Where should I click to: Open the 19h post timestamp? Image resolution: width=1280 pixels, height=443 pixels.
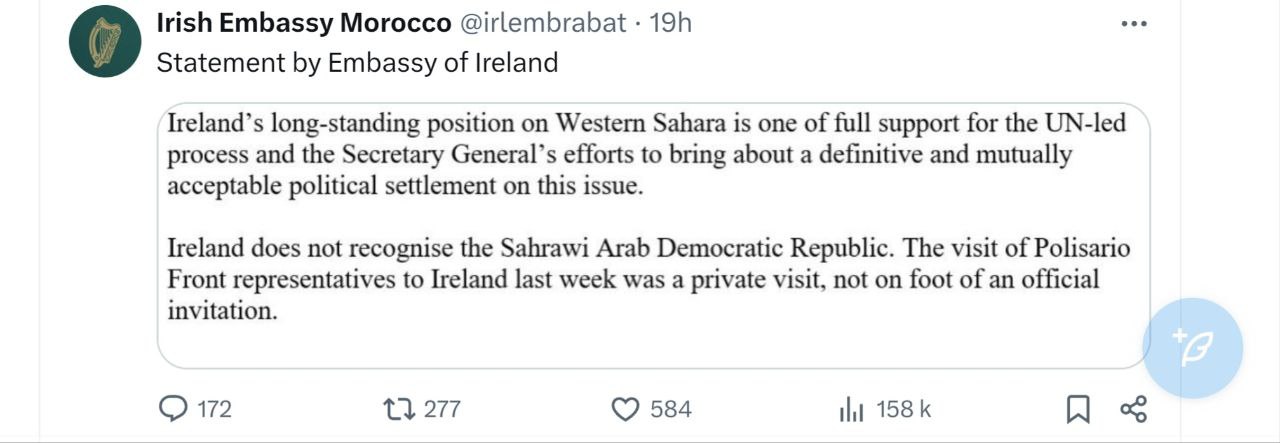670,22
